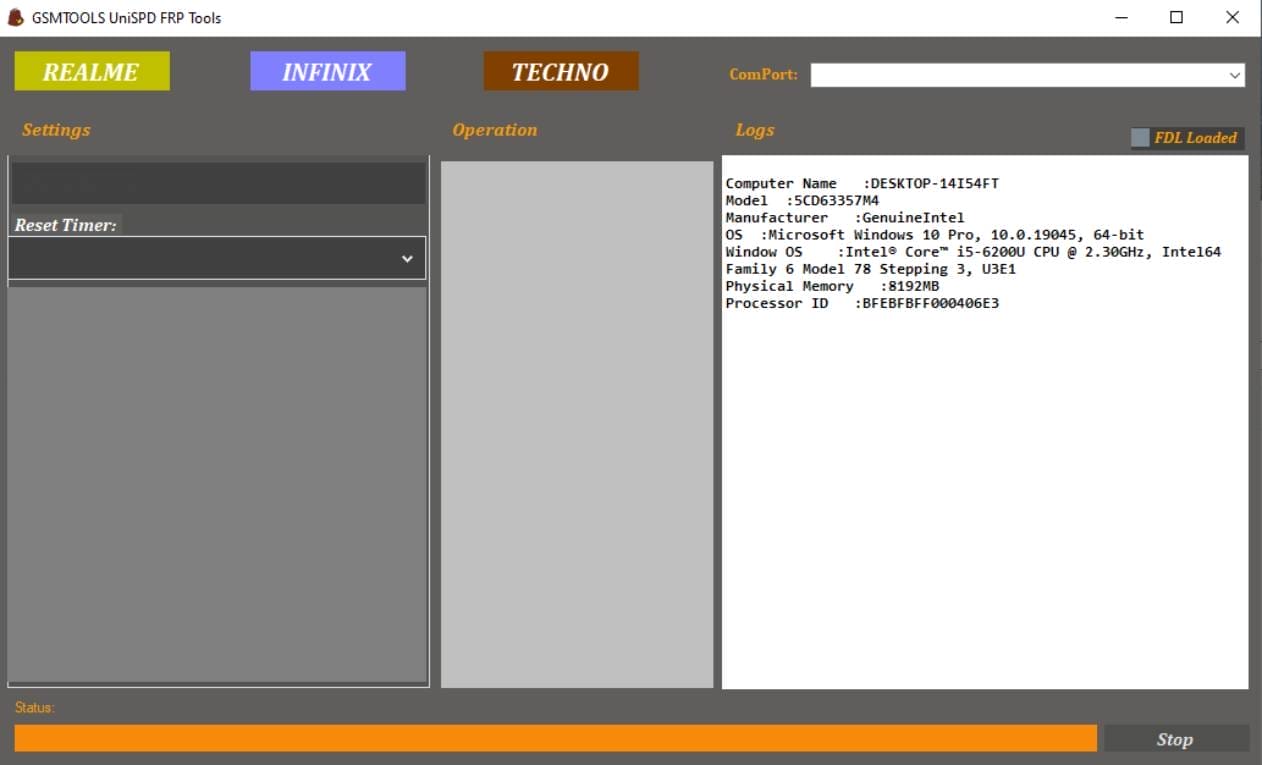Click the Reset Timer label
The width and height of the screenshot is (1262, 765).
[66, 224]
